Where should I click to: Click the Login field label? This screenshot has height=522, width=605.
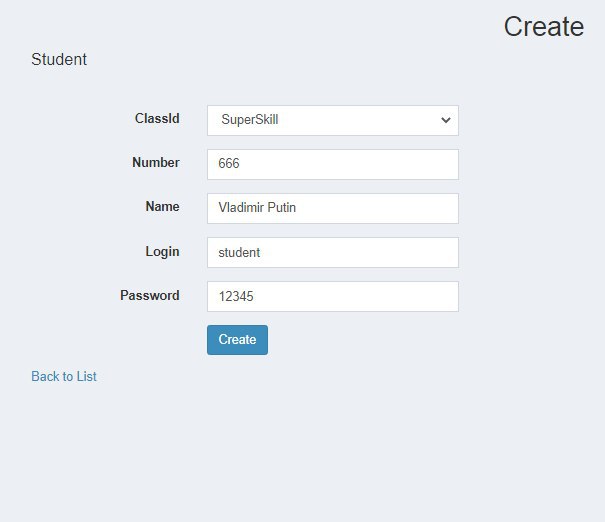[x=162, y=251]
